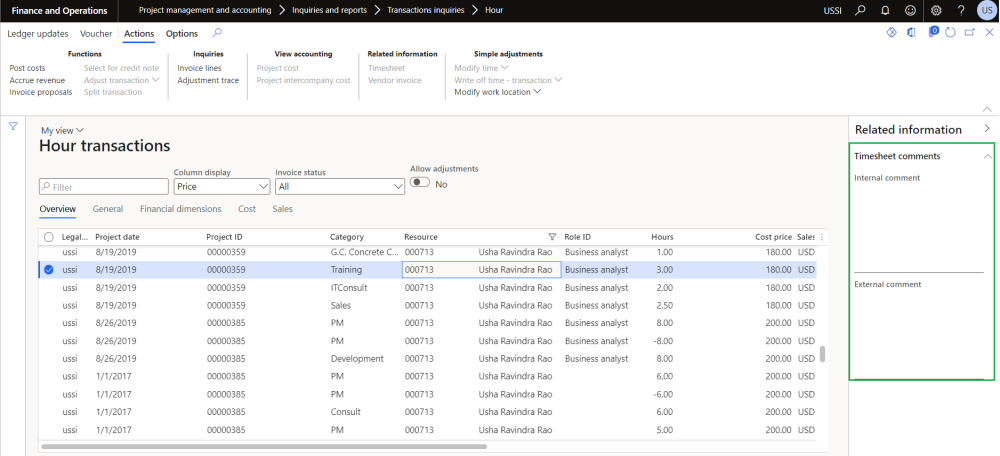This screenshot has width=1000, height=456.
Task: Click the search magnifier in the top bar
Action: coord(860,10)
